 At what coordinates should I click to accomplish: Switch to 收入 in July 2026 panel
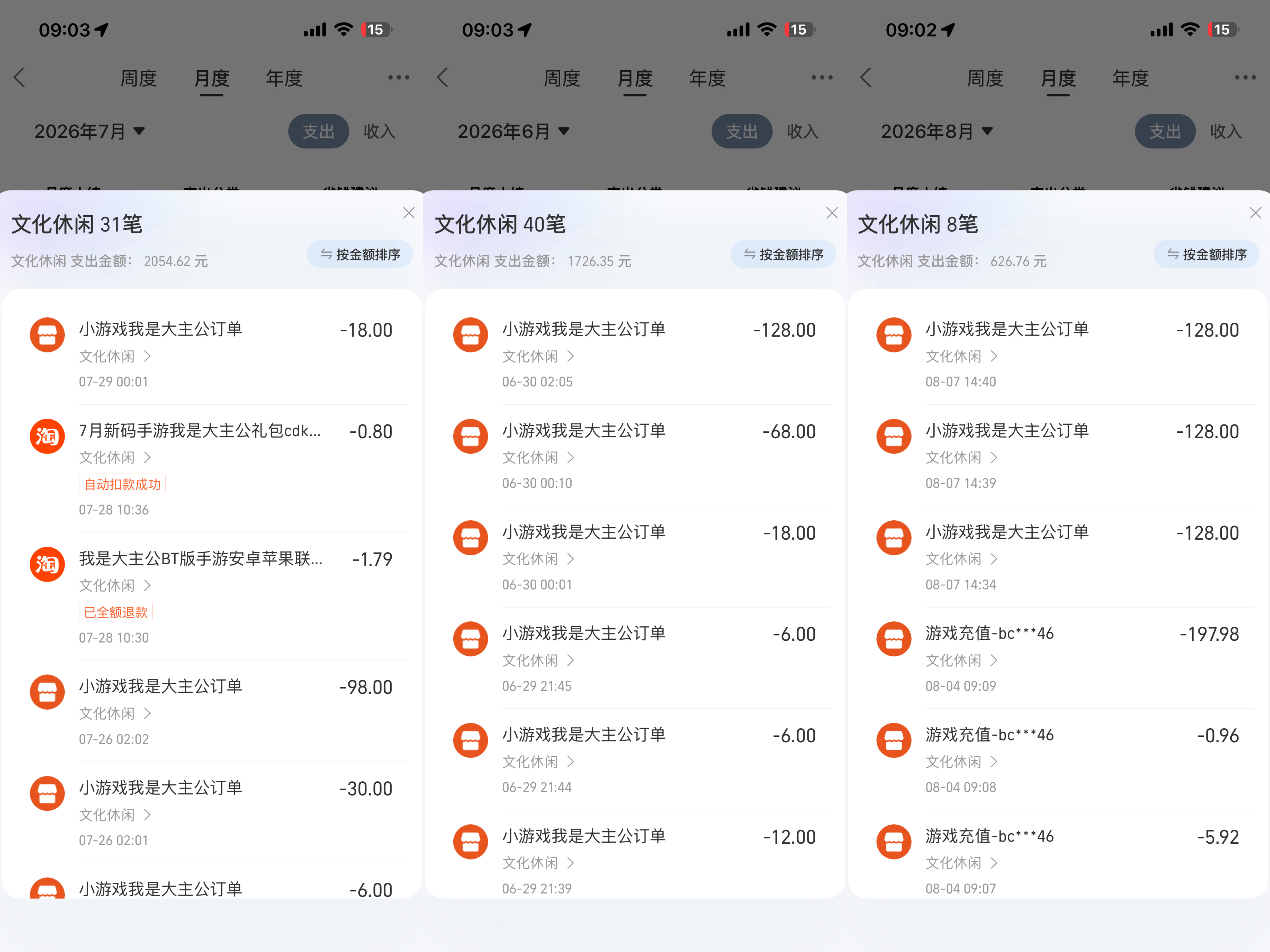tap(379, 132)
